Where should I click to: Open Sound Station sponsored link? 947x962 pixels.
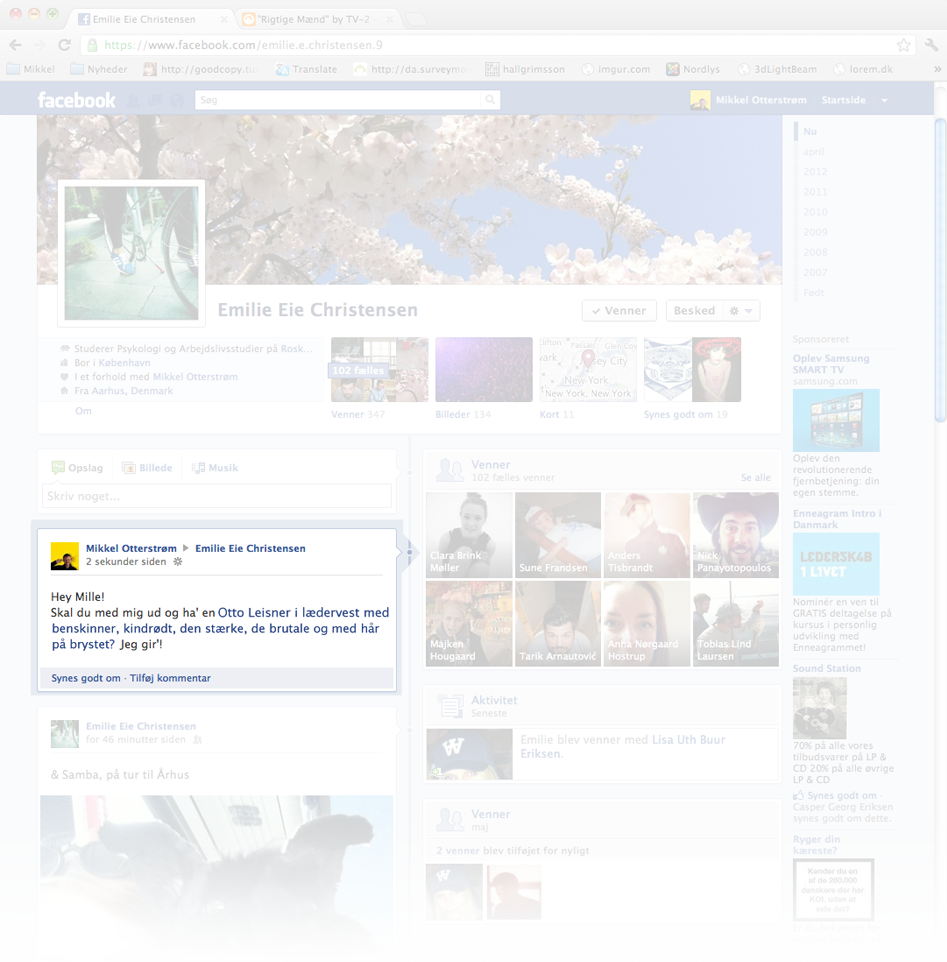(x=827, y=668)
